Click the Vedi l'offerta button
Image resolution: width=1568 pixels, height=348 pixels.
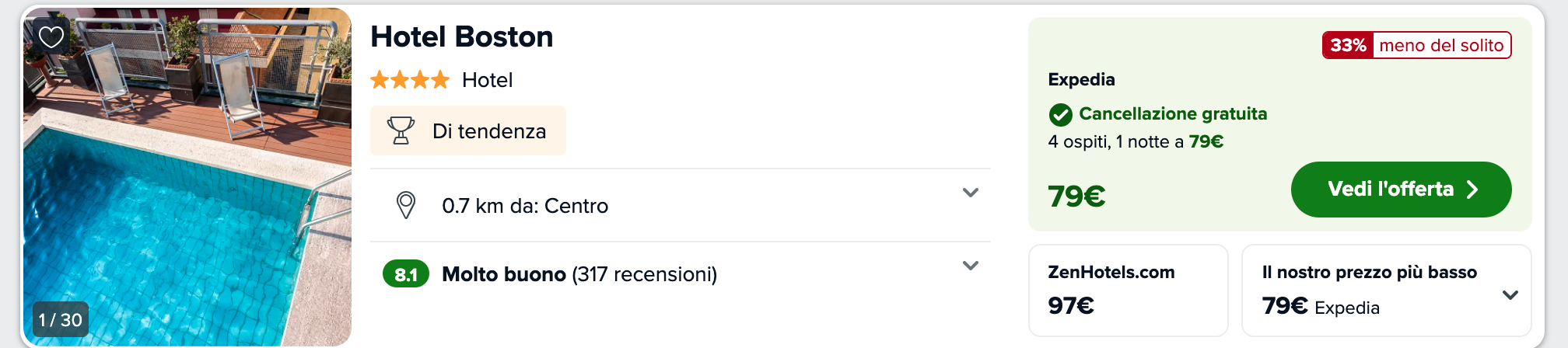[x=1401, y=190]
